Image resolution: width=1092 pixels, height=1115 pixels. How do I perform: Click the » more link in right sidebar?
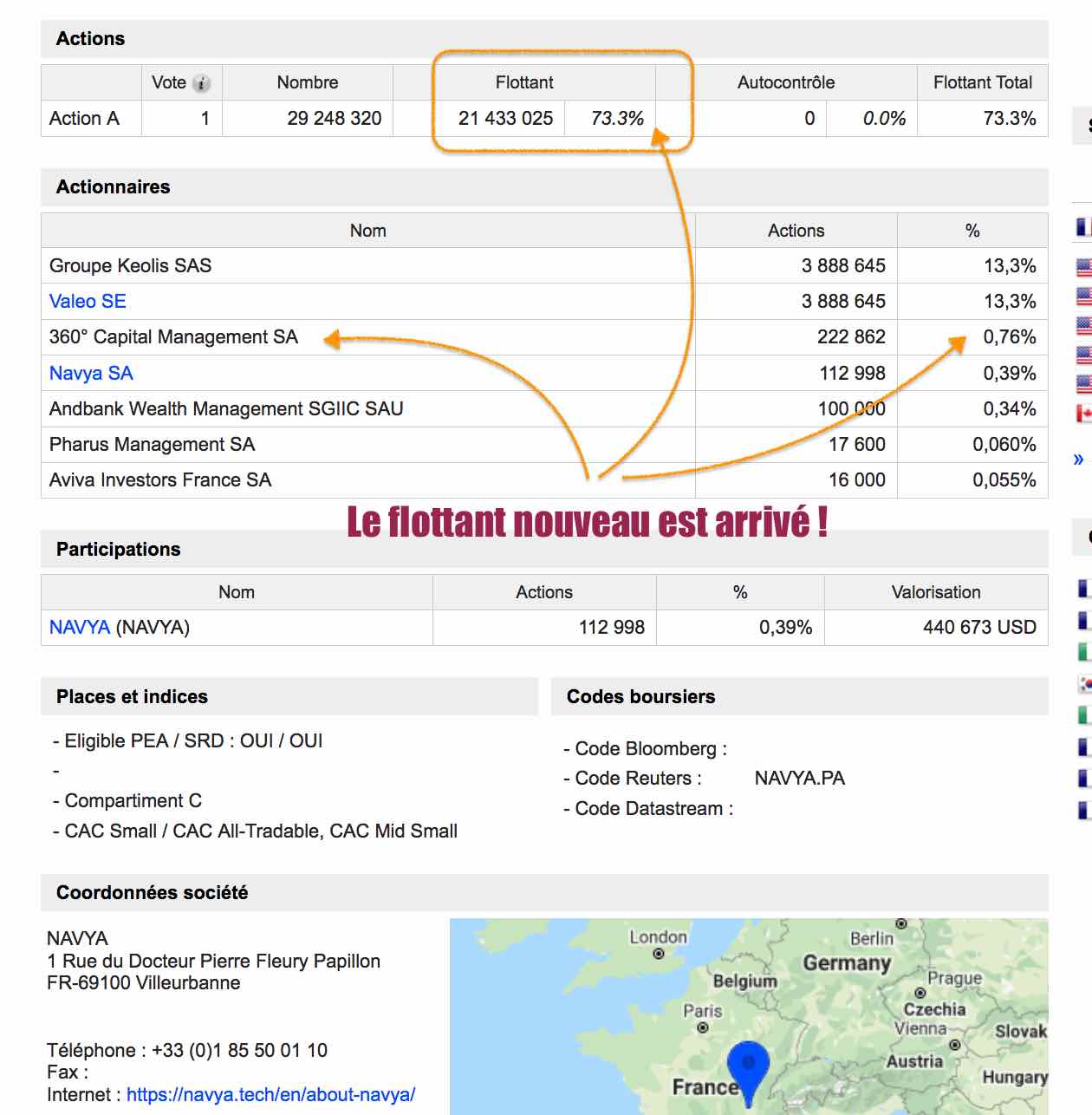pyautogui.click(x=1078, y=460)
